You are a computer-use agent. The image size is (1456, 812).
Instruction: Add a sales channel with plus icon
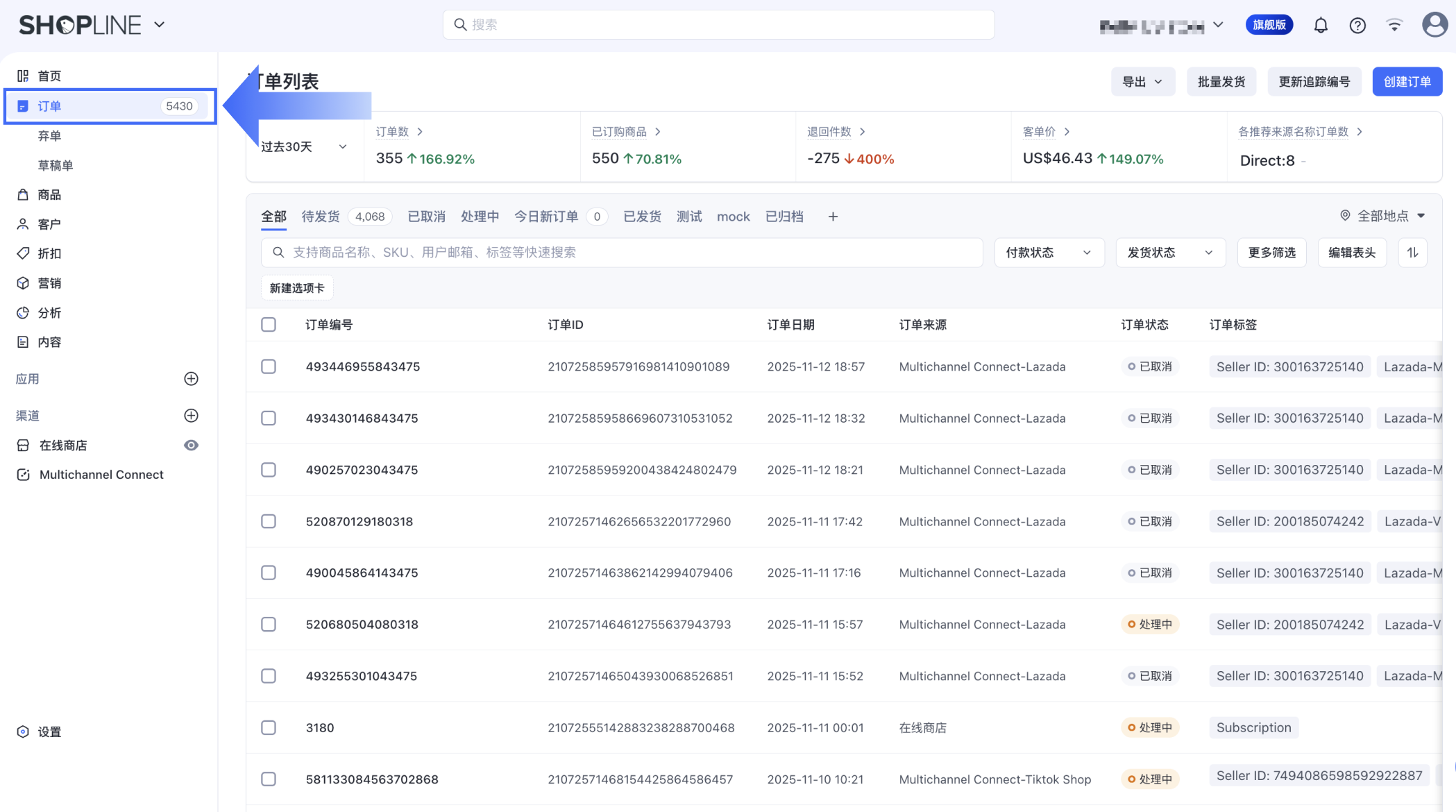tap(192, 416)
